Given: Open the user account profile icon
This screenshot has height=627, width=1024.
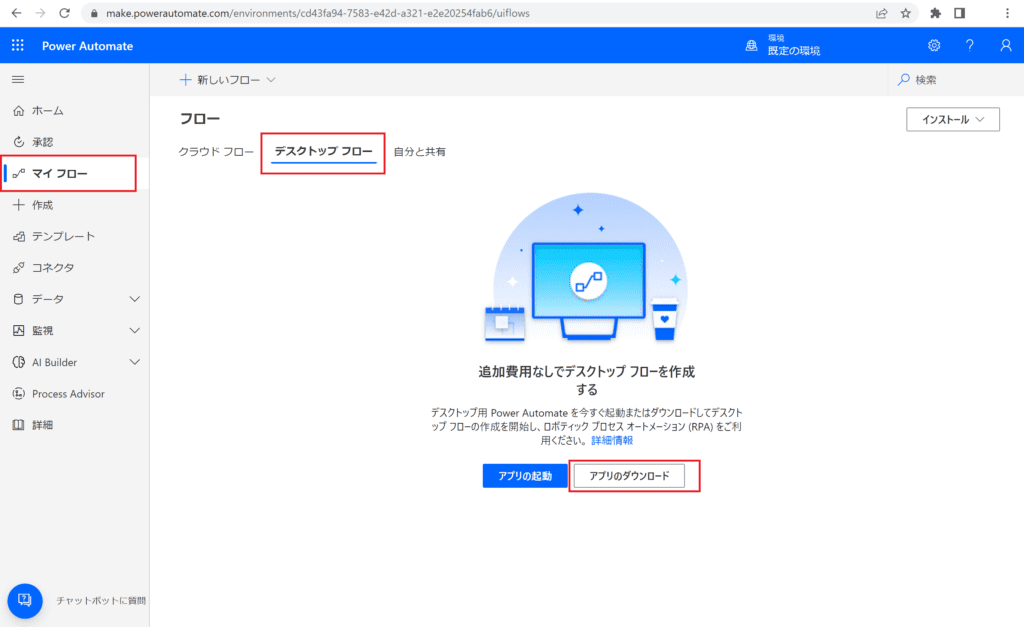Looking at the screenshot, I should pyautogui.click(x=1006, y=46).
